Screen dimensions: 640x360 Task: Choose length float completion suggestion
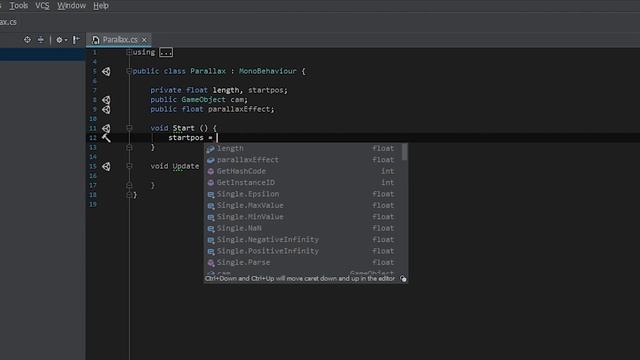pyautogui.click(x=303, y=149)
